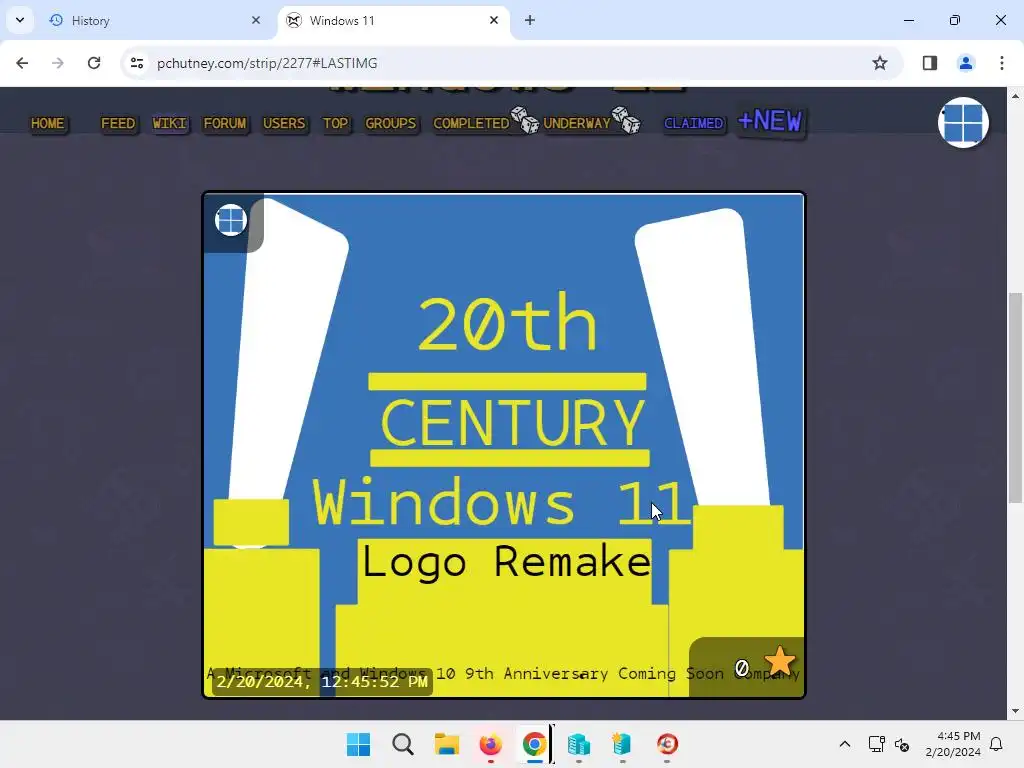Open Chrome's three-dot menu
This screenshot has width=1024, height=768.
(1002, 63)
